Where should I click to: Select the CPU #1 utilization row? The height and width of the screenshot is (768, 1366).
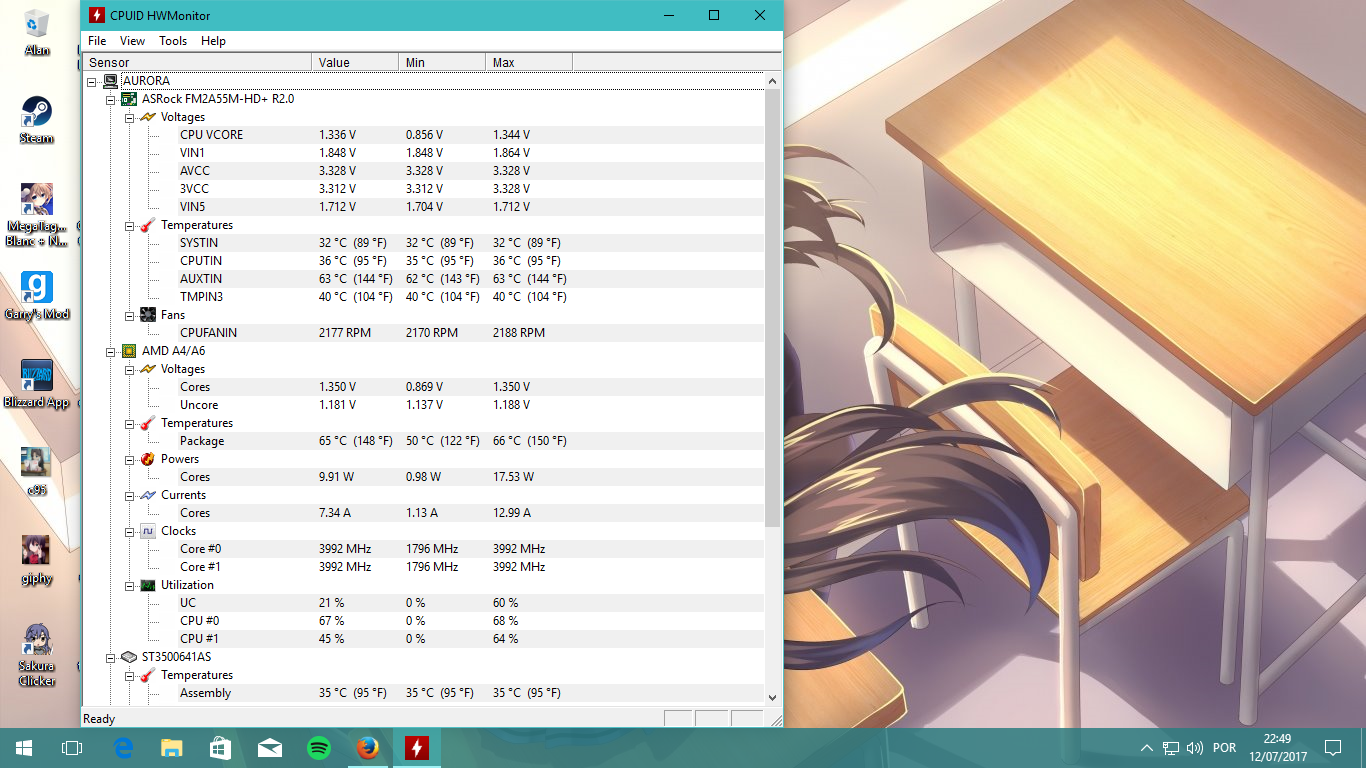(x=470, y=639)
